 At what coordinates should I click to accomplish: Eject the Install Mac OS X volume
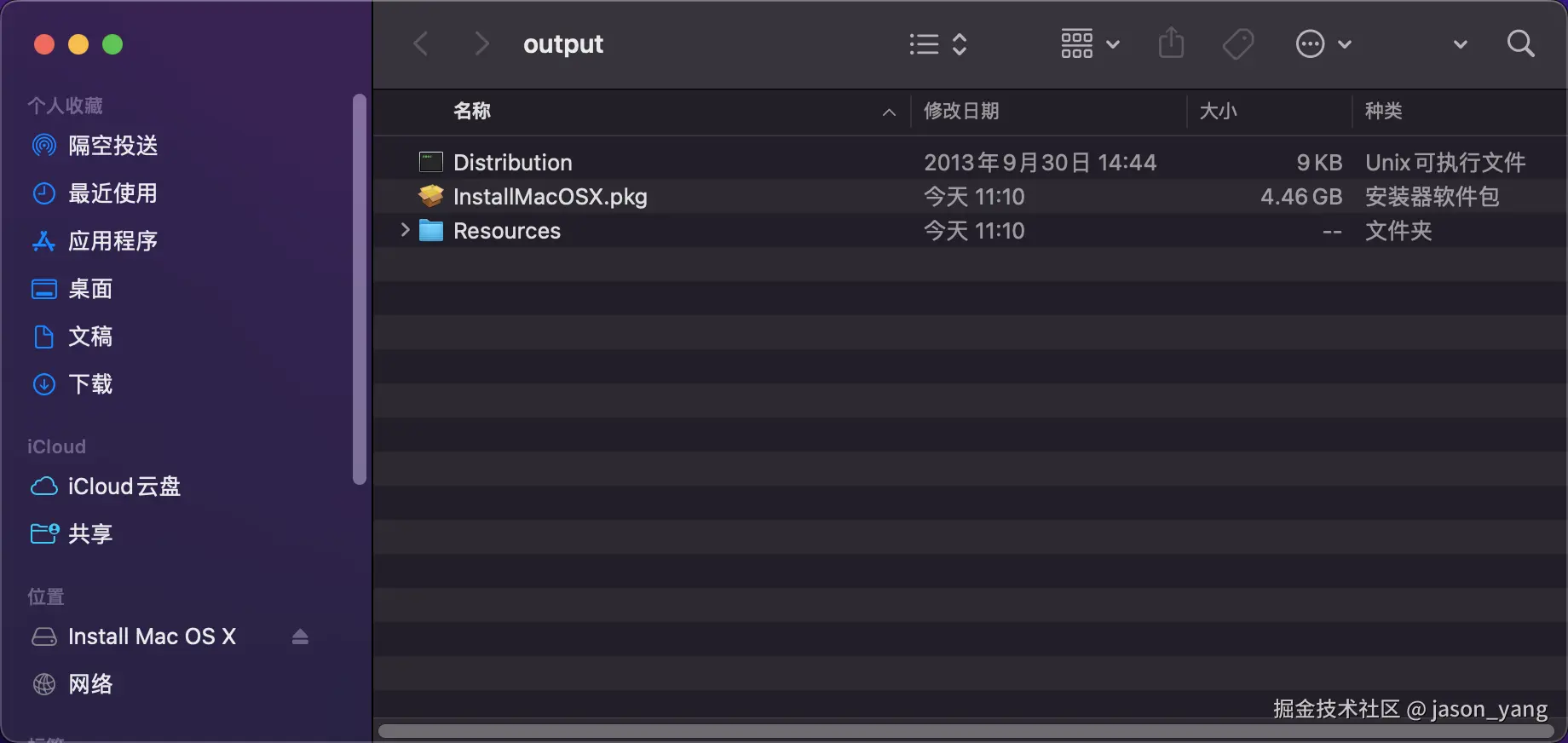click(x=300, y=636)
